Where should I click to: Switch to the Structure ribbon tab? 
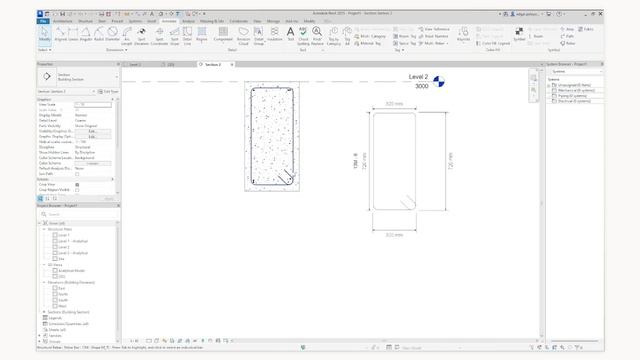tap(85, 21)
